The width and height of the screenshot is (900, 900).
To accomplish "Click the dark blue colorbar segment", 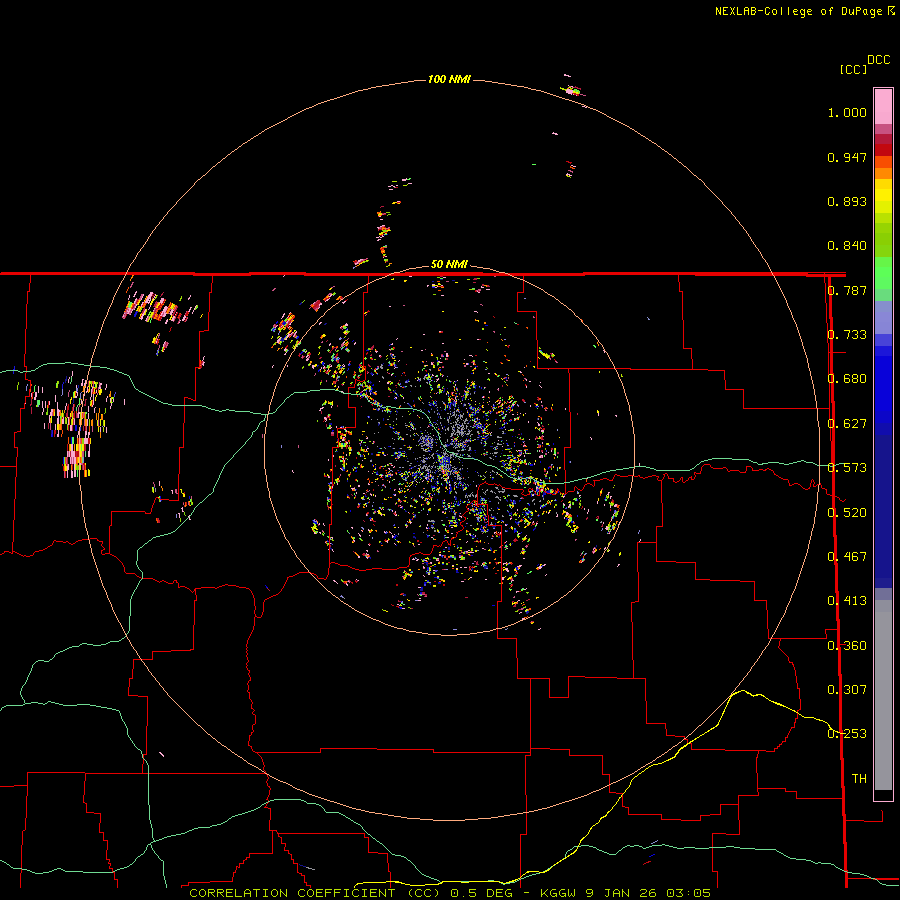I will pyautogui.click(x=883, y=511).
